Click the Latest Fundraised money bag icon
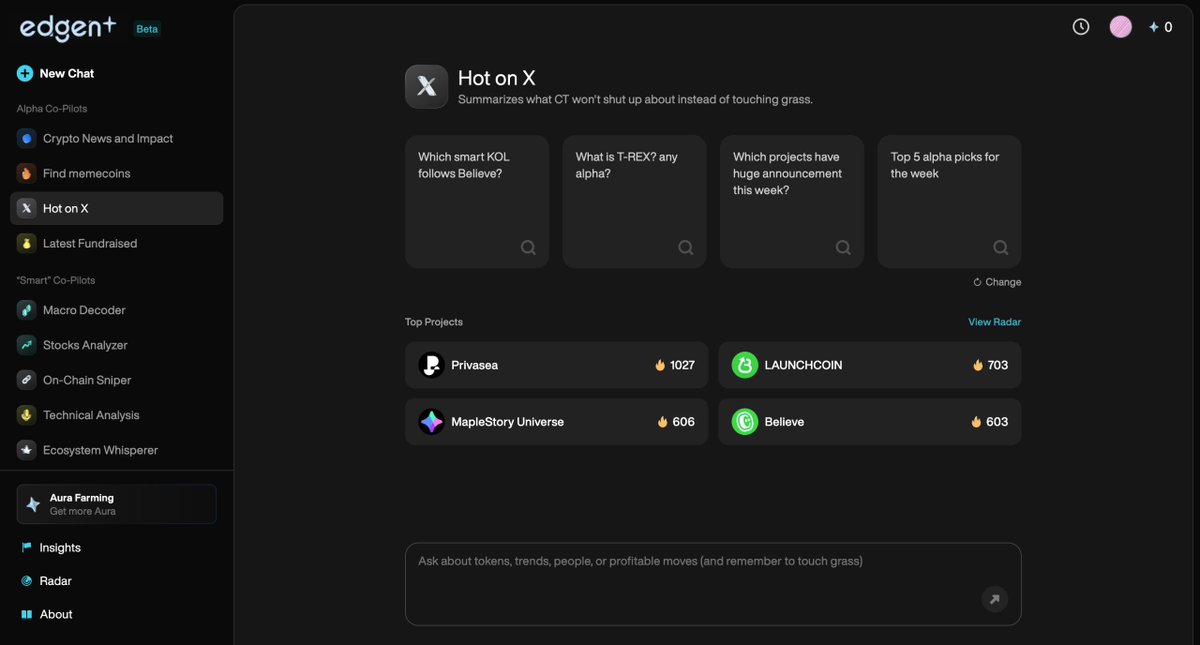Viewport: 1200px width, 645px height. coord(26,243)
